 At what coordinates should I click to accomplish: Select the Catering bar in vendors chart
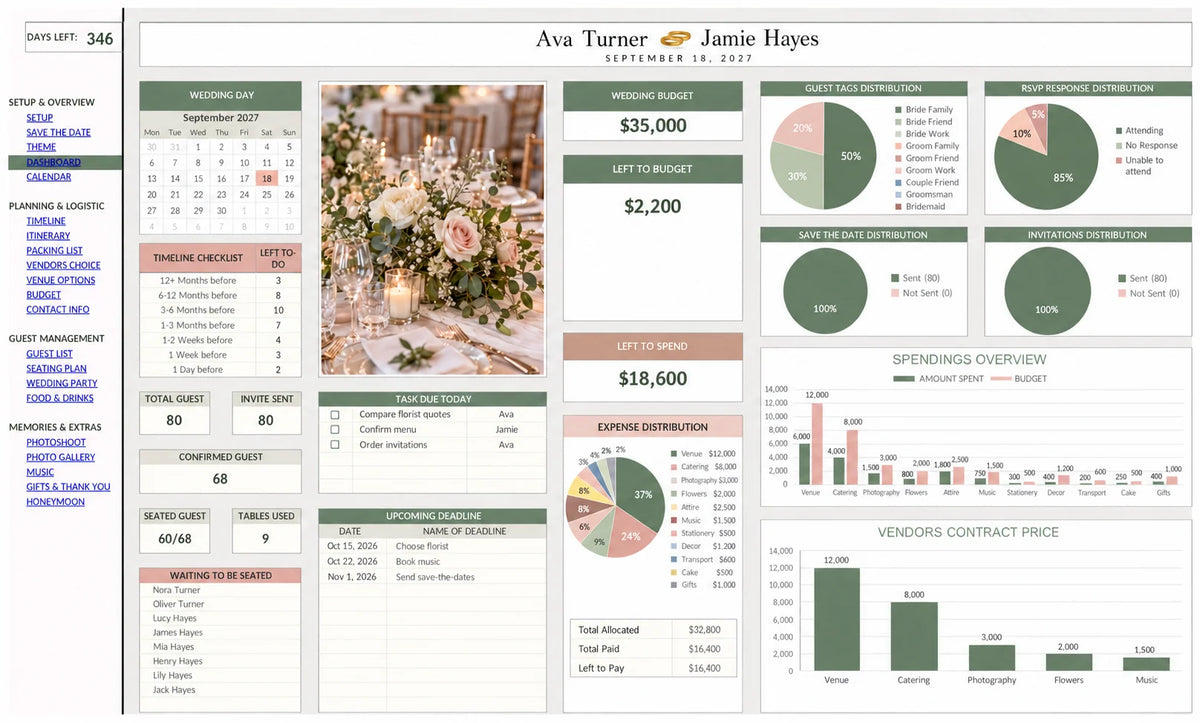pos(914,636)
